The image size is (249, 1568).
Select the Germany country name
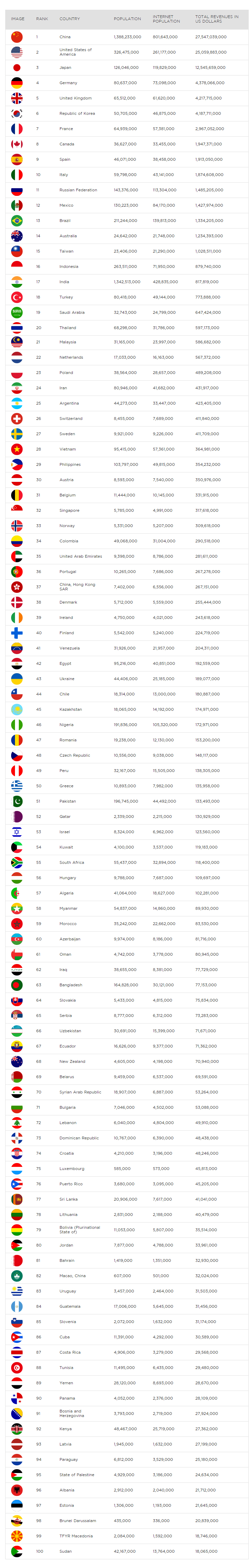(68, 83)
